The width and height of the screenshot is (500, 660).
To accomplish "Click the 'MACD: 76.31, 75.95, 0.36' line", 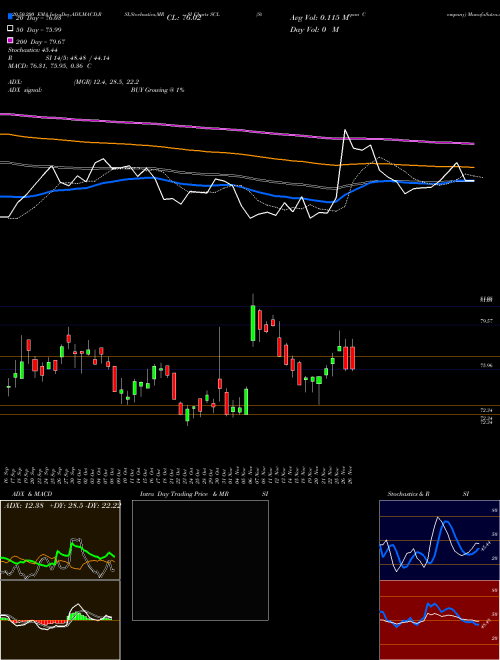I will click(47, 66).
